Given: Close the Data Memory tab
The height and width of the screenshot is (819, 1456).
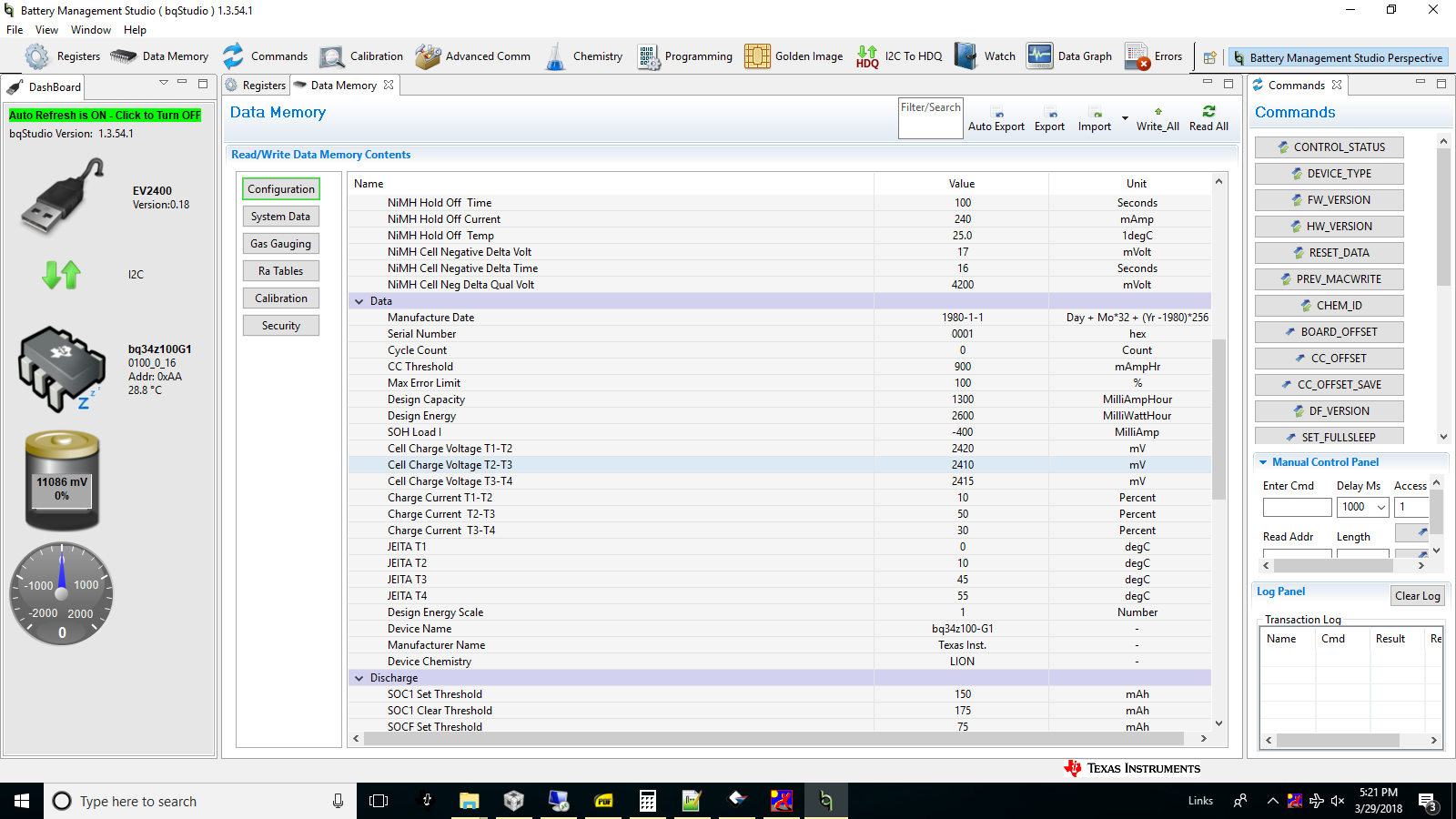Looking at the screenshot, I should [x=389, y=85].
